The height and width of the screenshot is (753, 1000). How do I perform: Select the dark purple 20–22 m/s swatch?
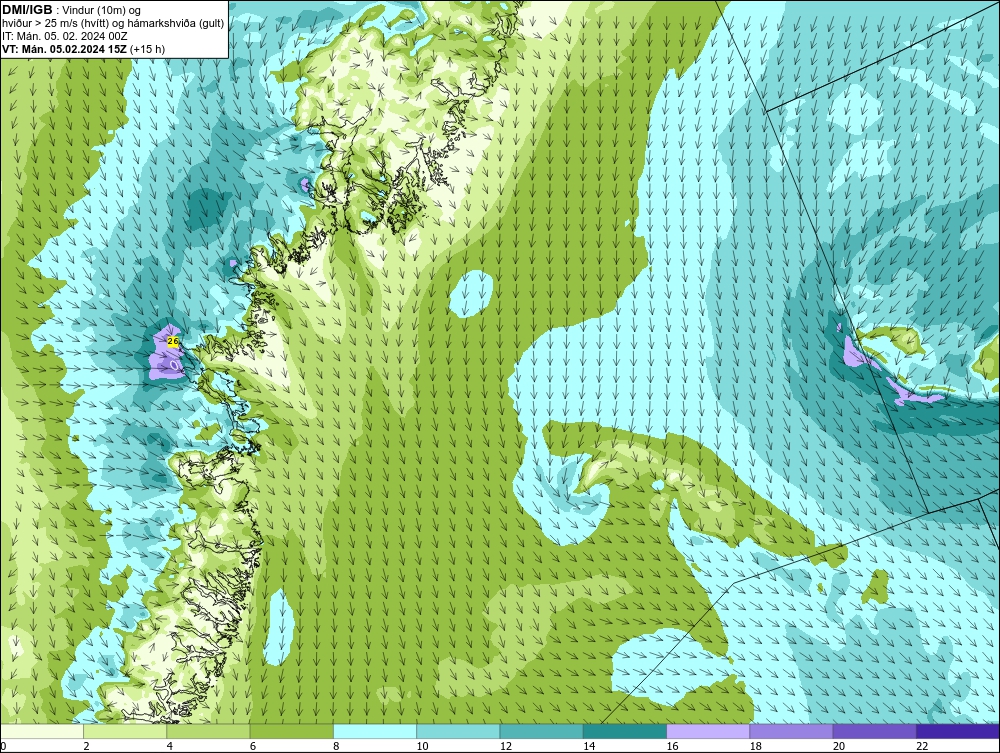(874, 731)
